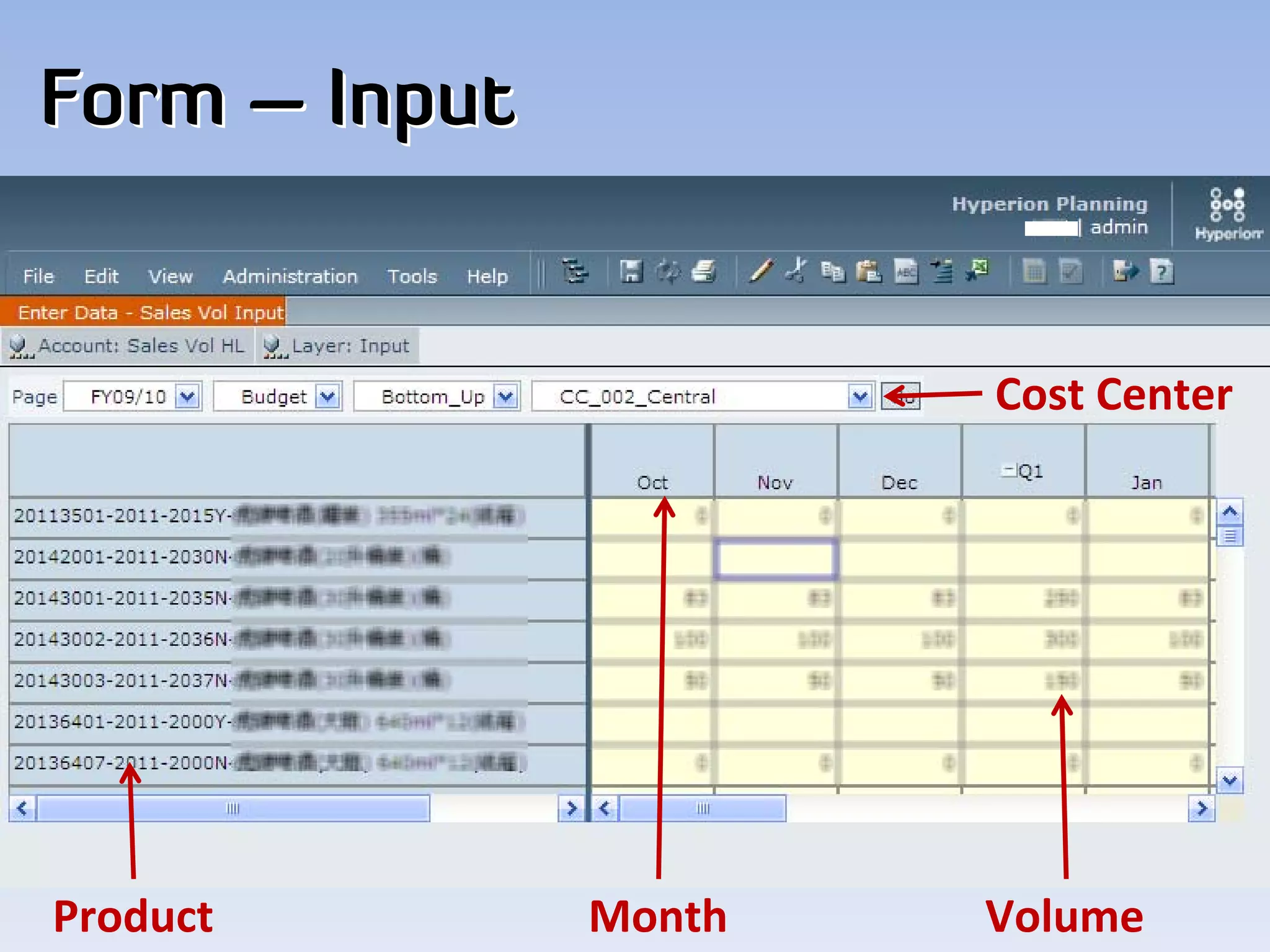Click the Print icon in toolbar
Image resolution: width=1270 pixels, height=952 pixels.
(x=704, y=271)
